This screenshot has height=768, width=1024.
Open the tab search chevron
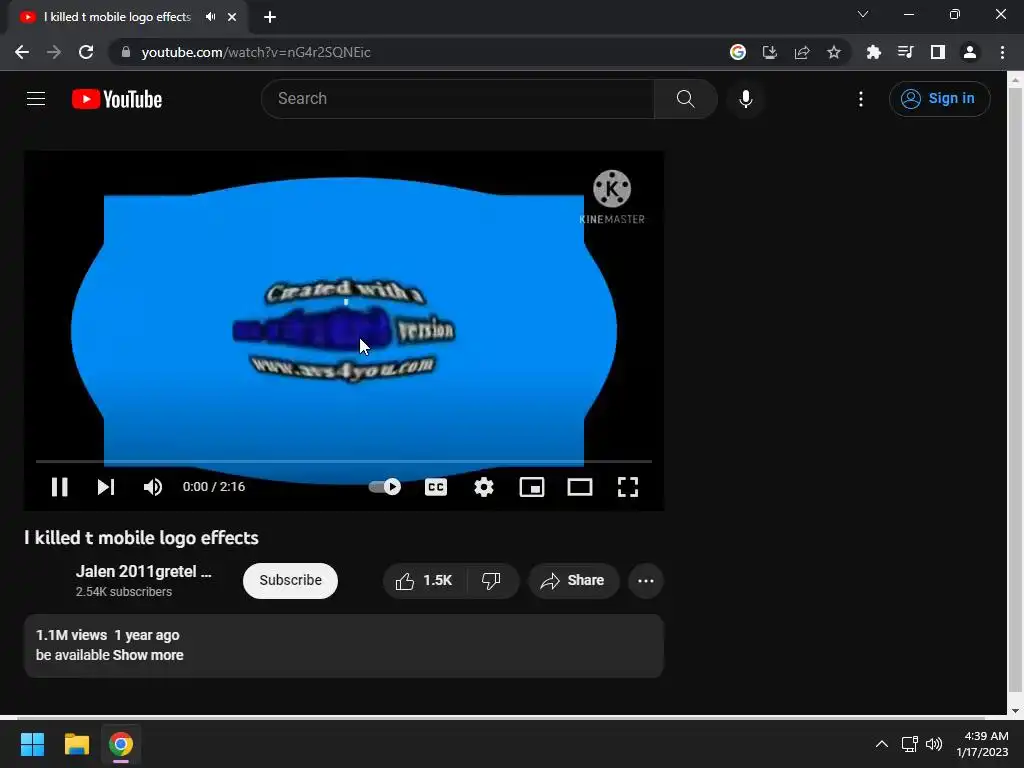click(x=863, y=14)
